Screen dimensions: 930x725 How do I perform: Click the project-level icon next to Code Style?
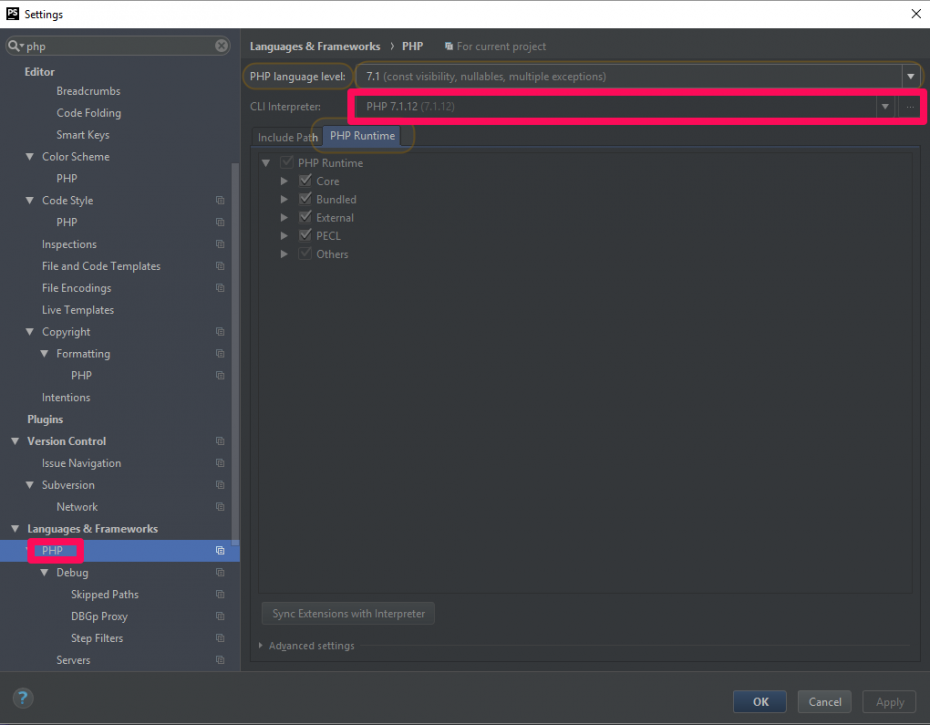pos(220,201)
